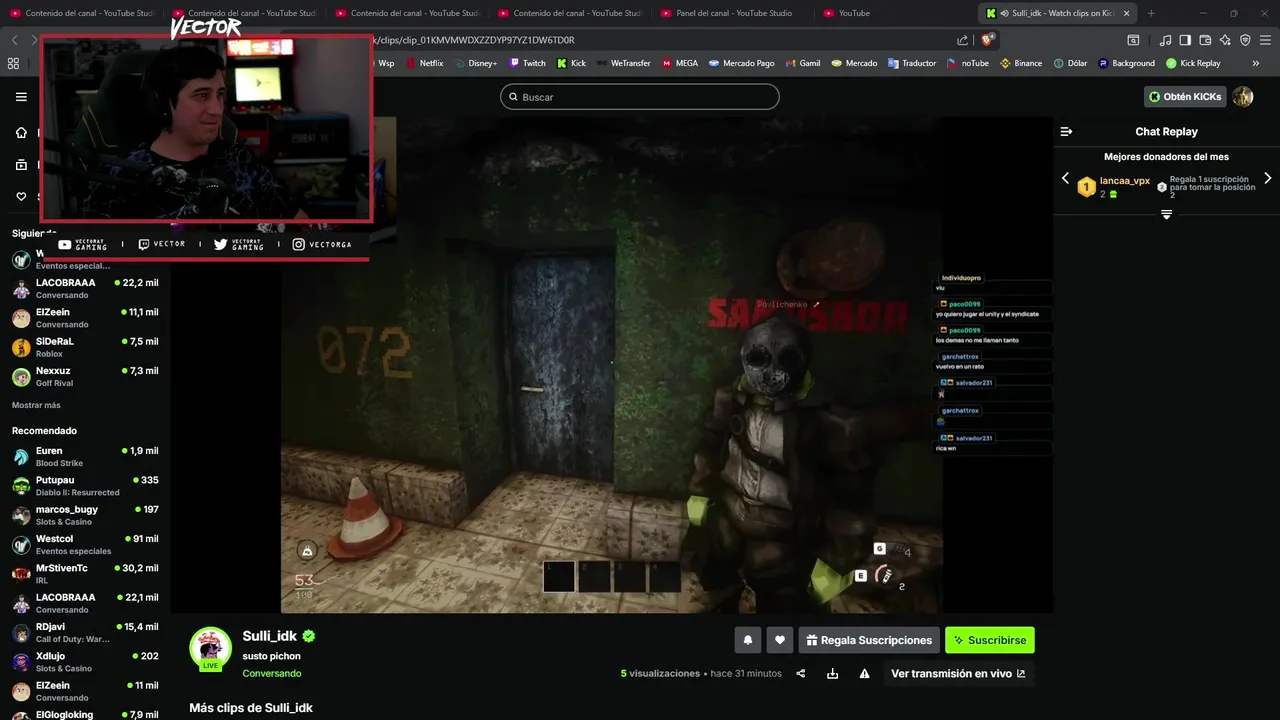Image resolution: width=1280 pixels, height=720 pixels.
Task: Close the Sulli_idk Kick tab
Action: coord(1127,13)
